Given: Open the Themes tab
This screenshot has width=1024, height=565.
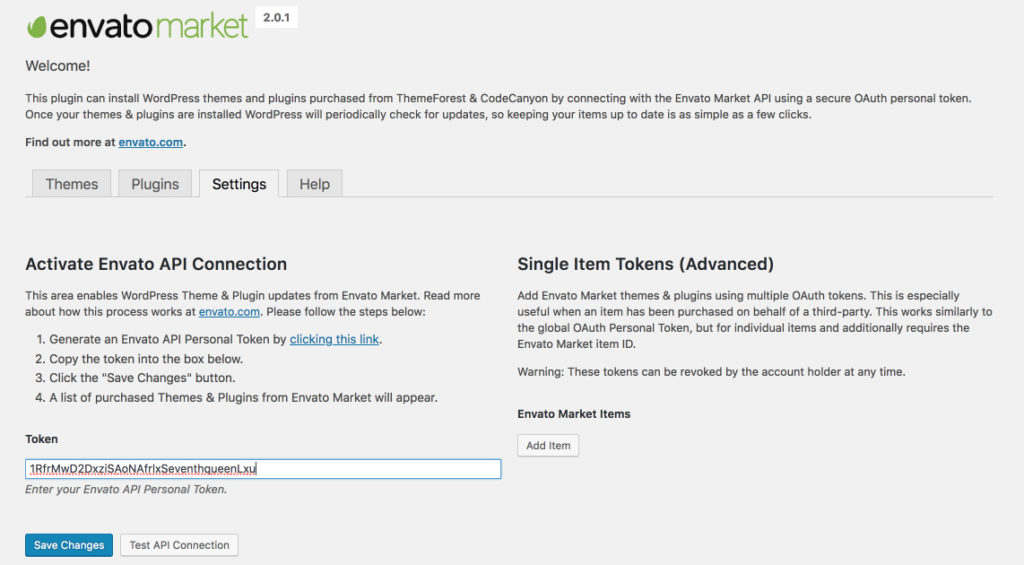Looking at the screenshot, I should 72,184.
